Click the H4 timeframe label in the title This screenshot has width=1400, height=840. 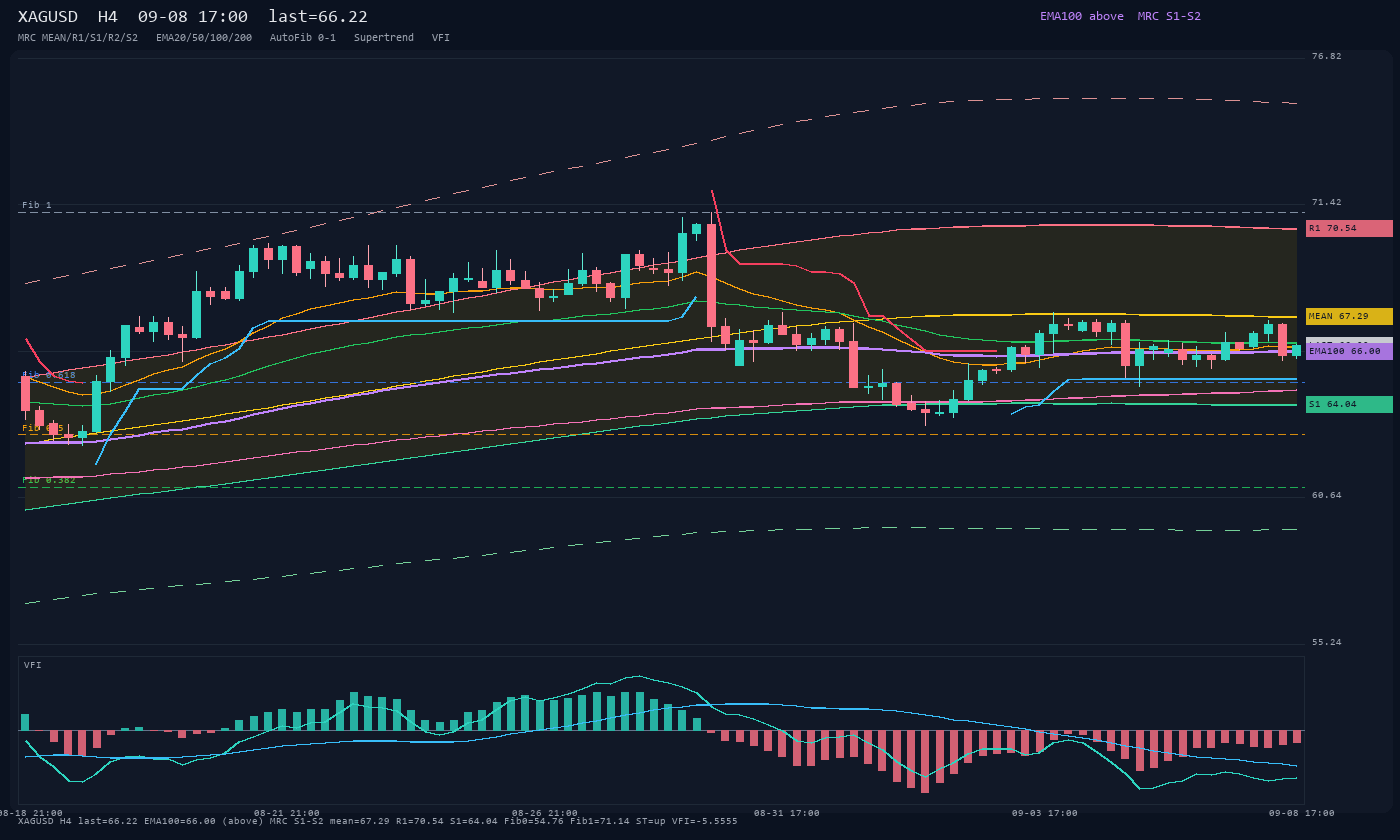108,17
